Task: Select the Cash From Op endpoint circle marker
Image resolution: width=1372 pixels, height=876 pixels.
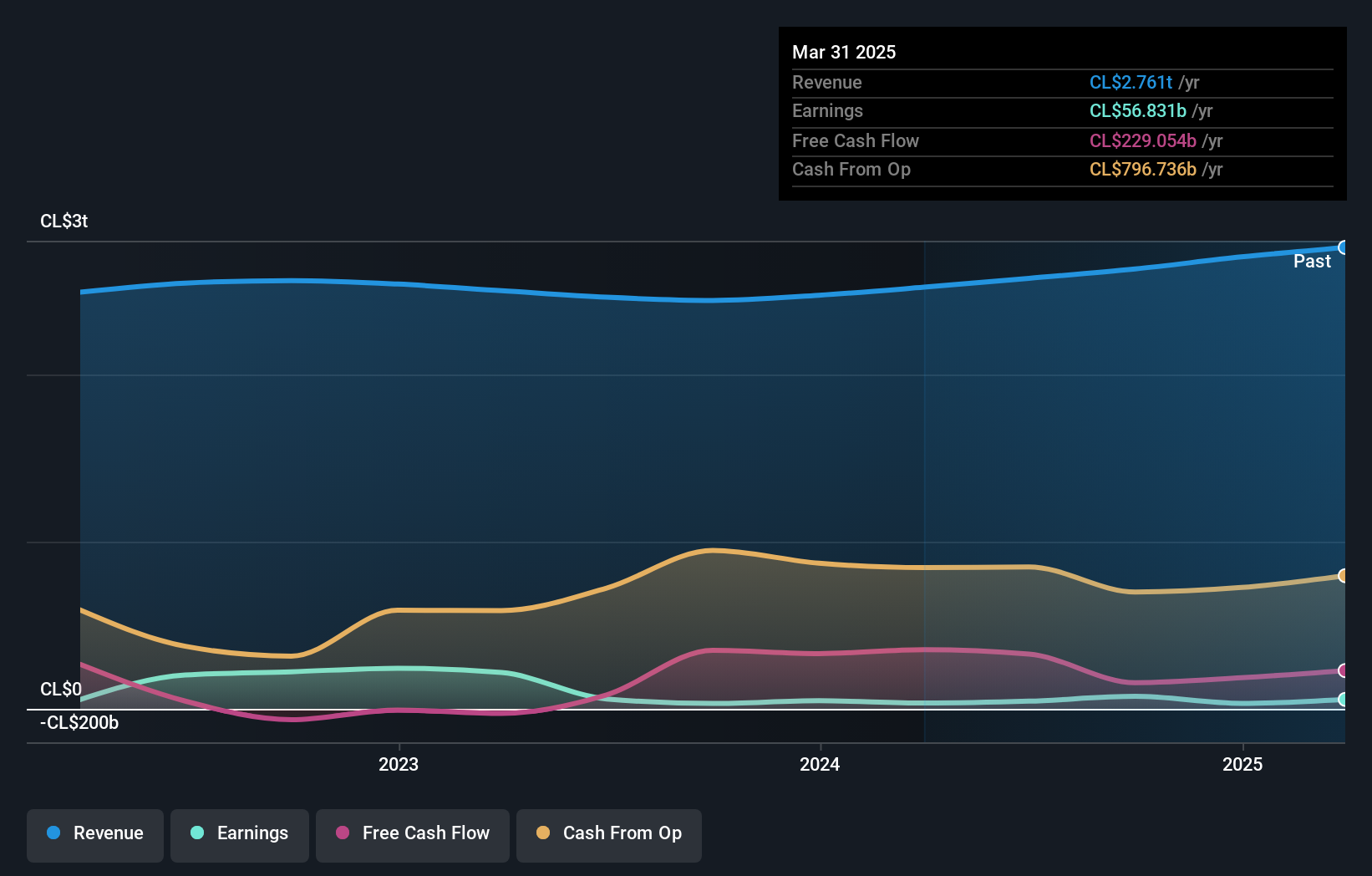Action: pyautogui.click(x=1343, y=575)
